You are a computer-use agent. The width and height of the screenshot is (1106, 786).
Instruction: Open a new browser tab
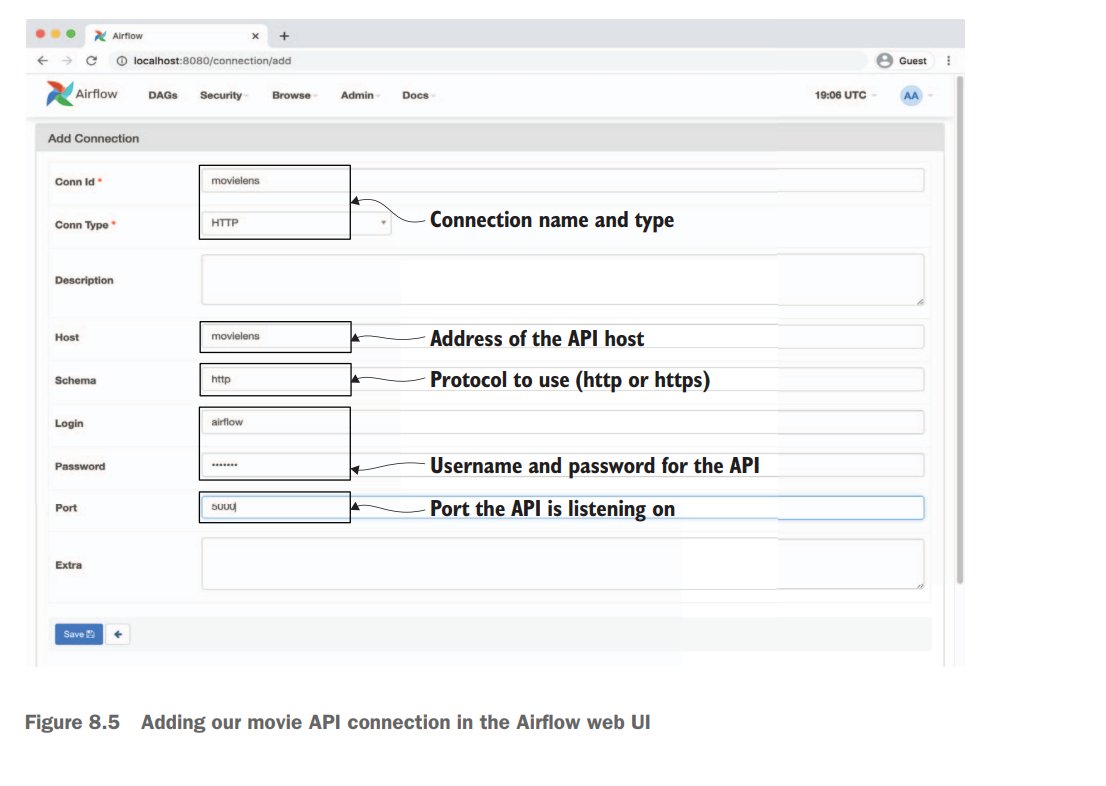click(x=284, y=36)
